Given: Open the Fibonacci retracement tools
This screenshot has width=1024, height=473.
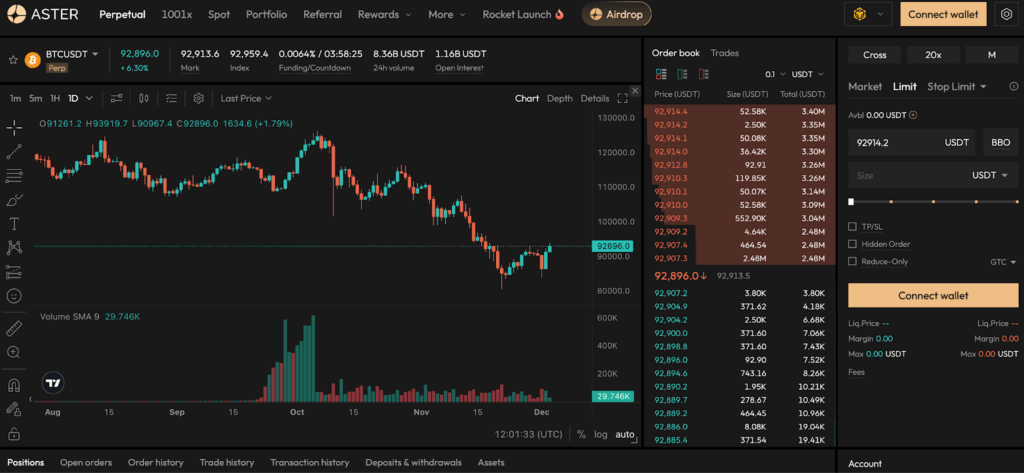Looking at the screenshot, I should tap(14, 176).
